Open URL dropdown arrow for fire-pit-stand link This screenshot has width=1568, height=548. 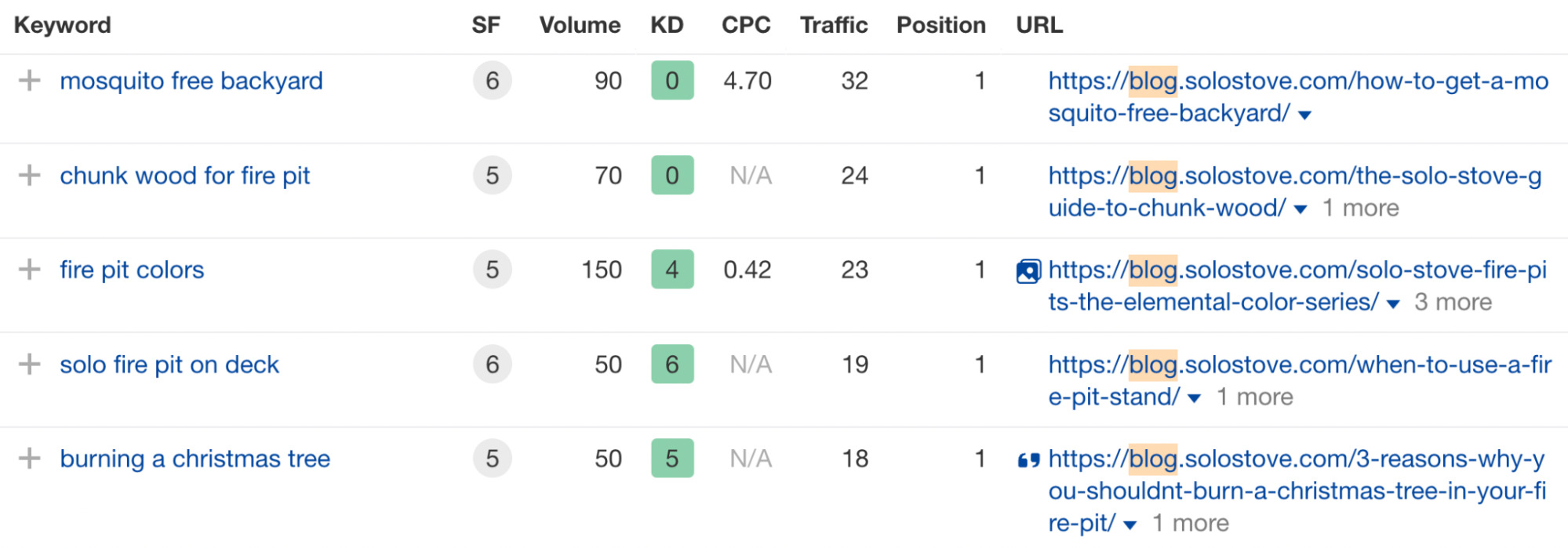[x=1194, y=398]
